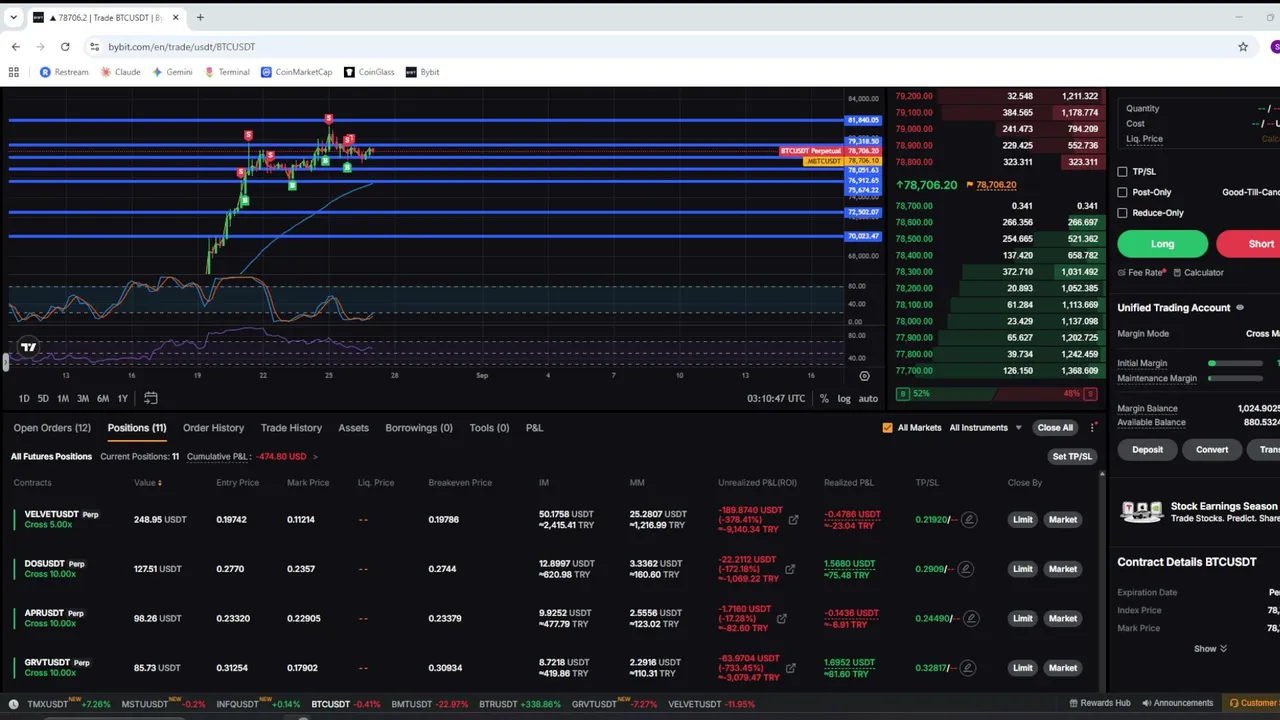Screen dimensions: 1280x720
Task: Toggle the chart log scale
Action: tap(844, 398)
